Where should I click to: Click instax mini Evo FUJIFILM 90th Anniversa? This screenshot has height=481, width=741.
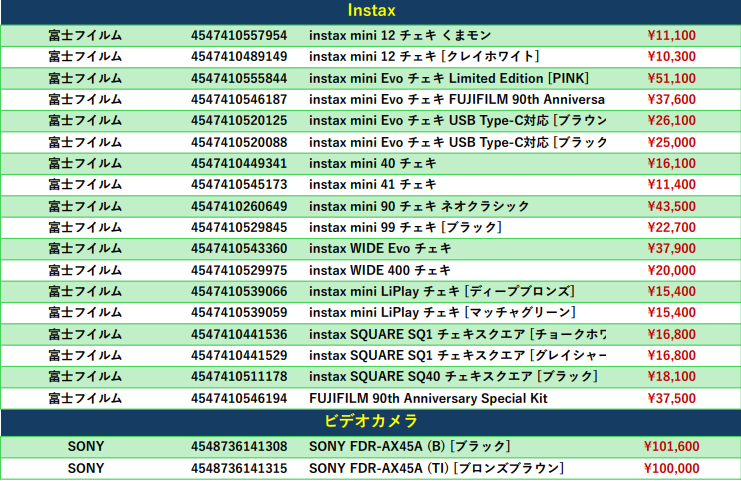[x=457, y=100]
